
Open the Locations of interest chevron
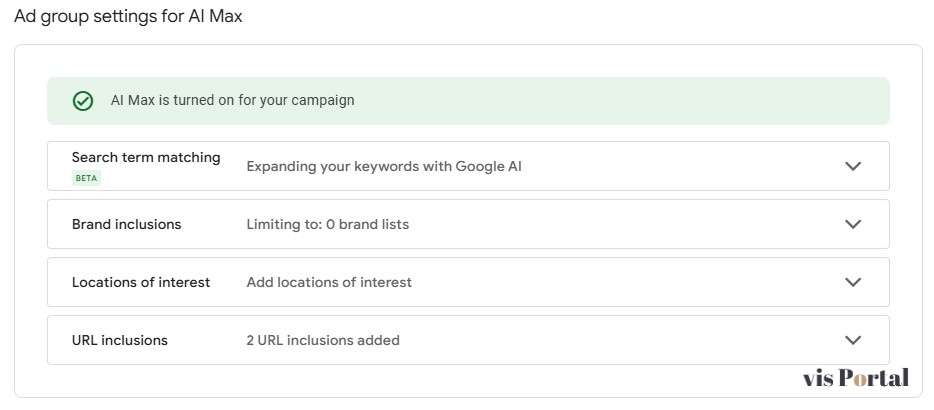[x=853, y=282]
